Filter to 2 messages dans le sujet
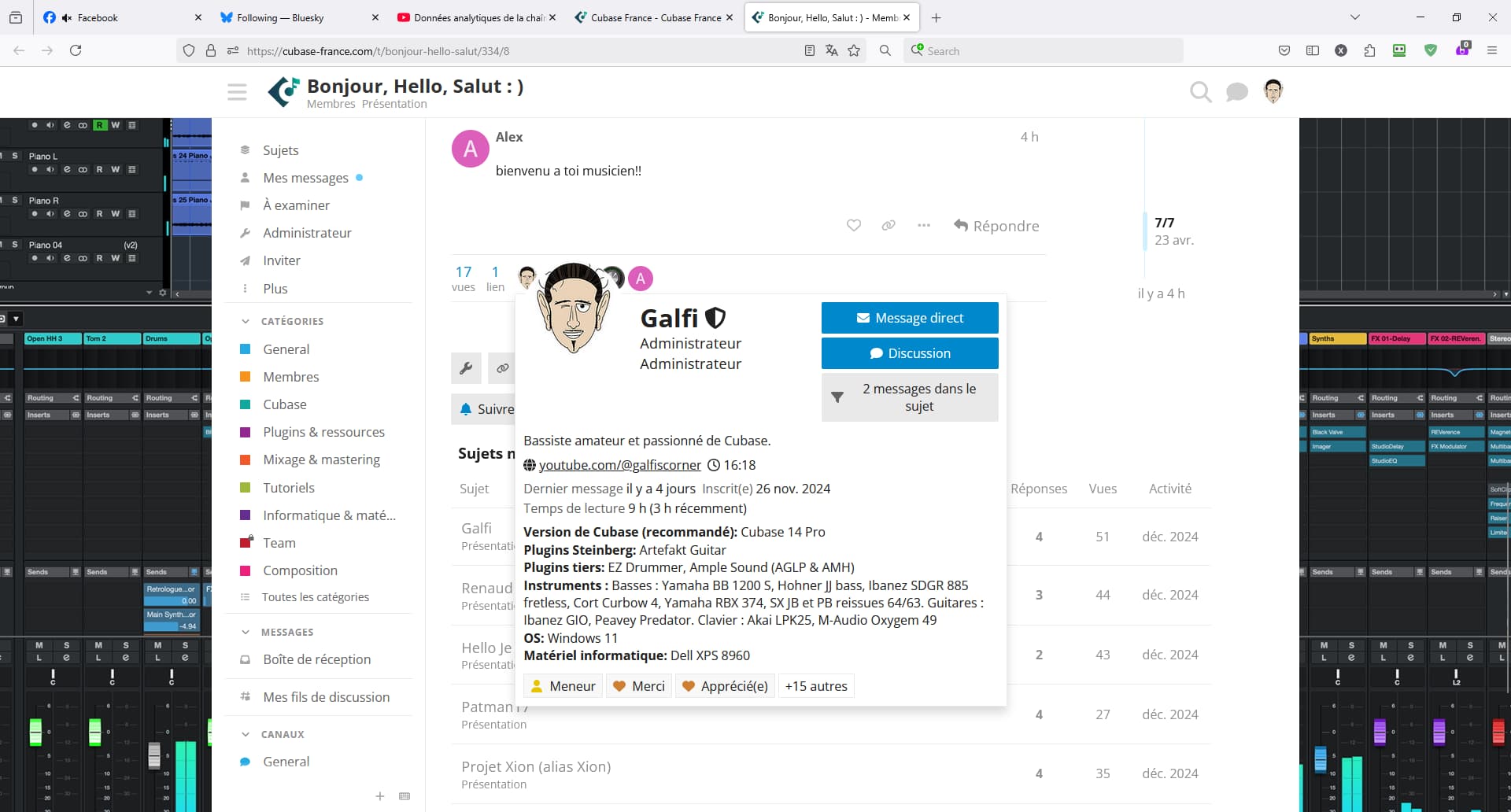Viewport: 1511px width, 812px height. [x=910, y=397]
